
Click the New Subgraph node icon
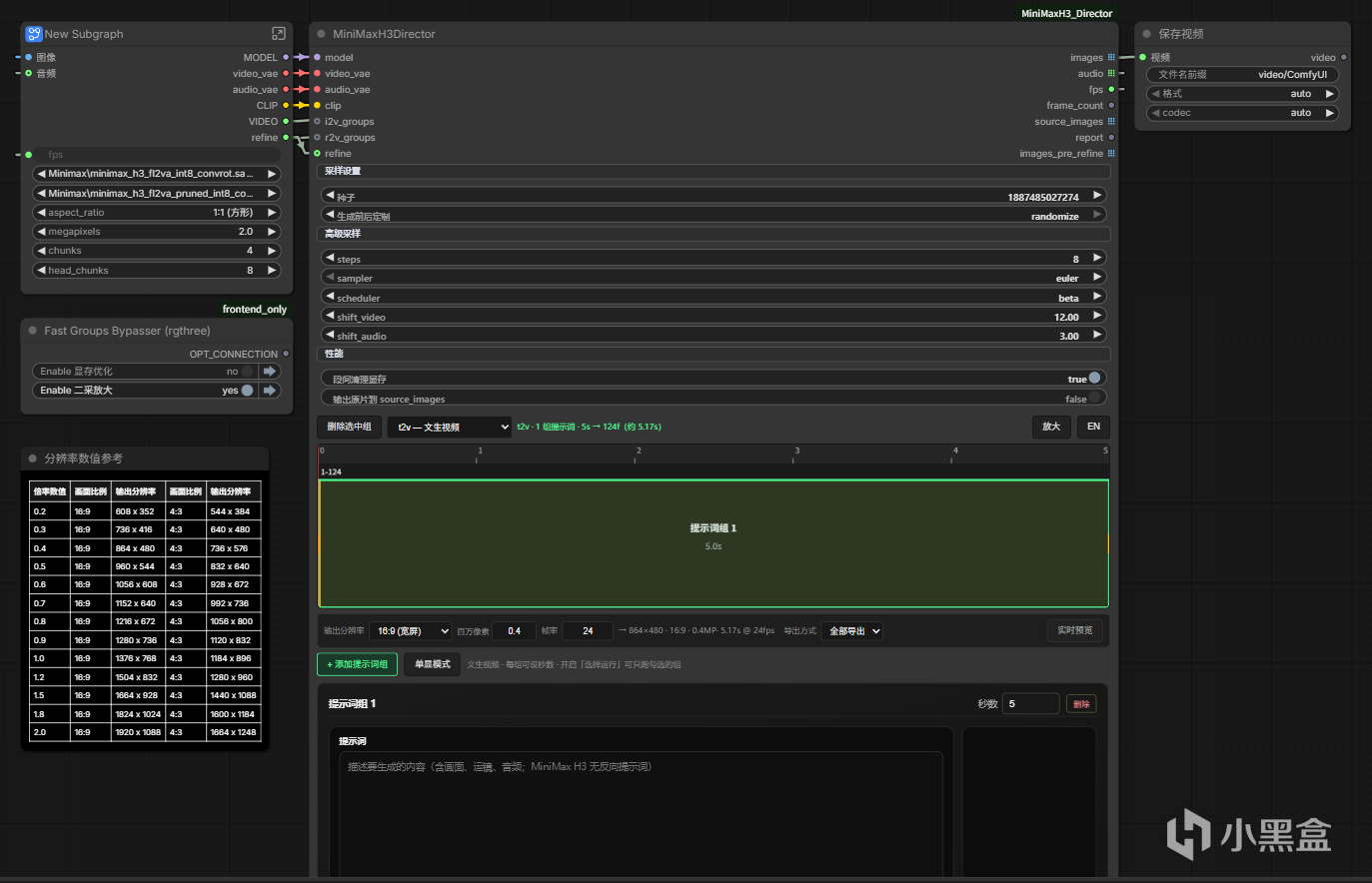34,34
